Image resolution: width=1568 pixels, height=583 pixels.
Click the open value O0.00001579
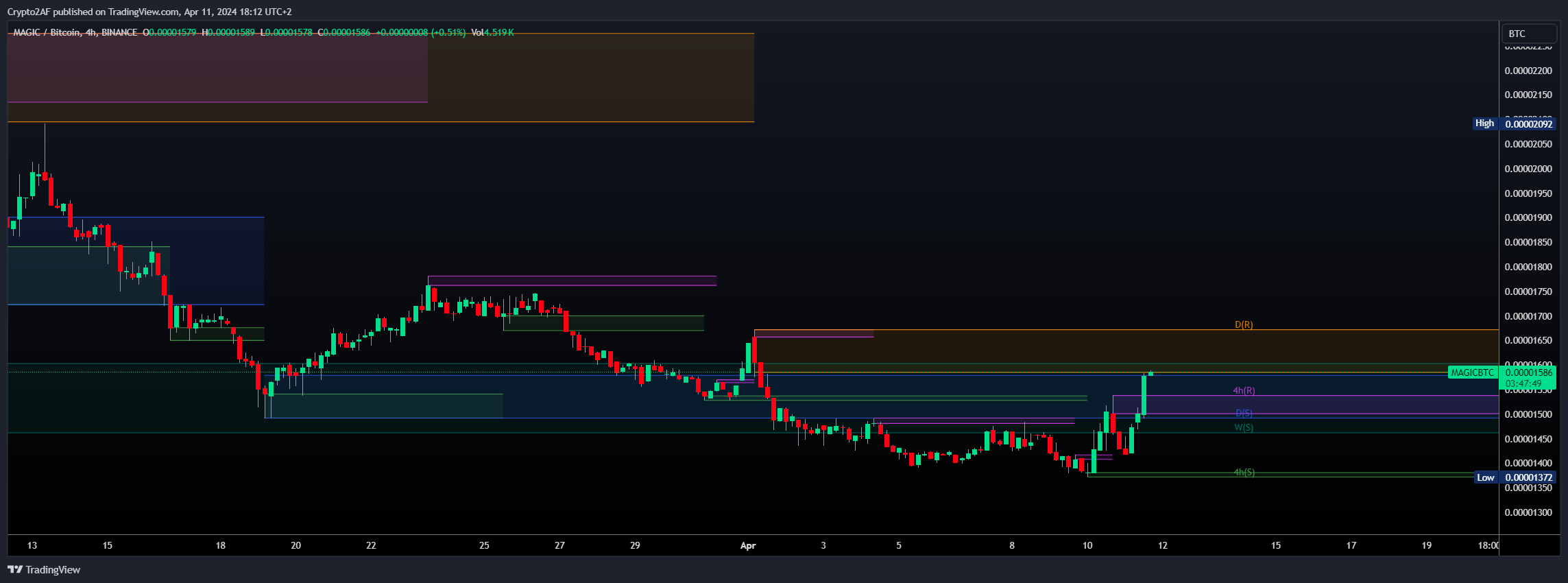(169, 32)
